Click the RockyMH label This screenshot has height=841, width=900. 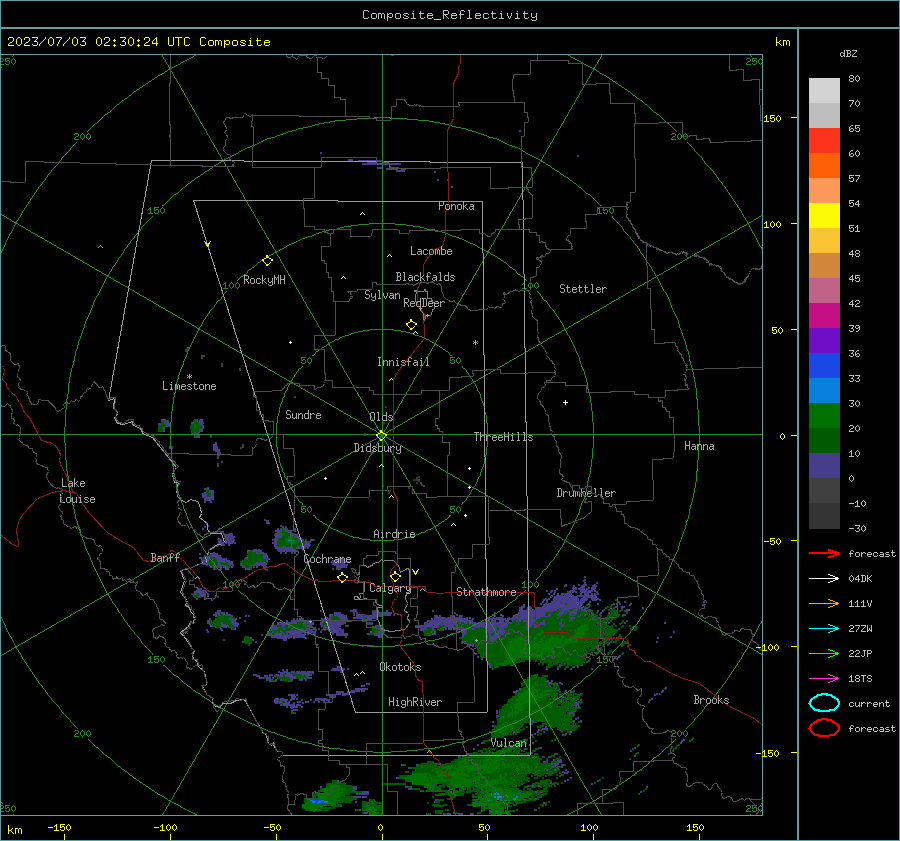click(264, 280)
